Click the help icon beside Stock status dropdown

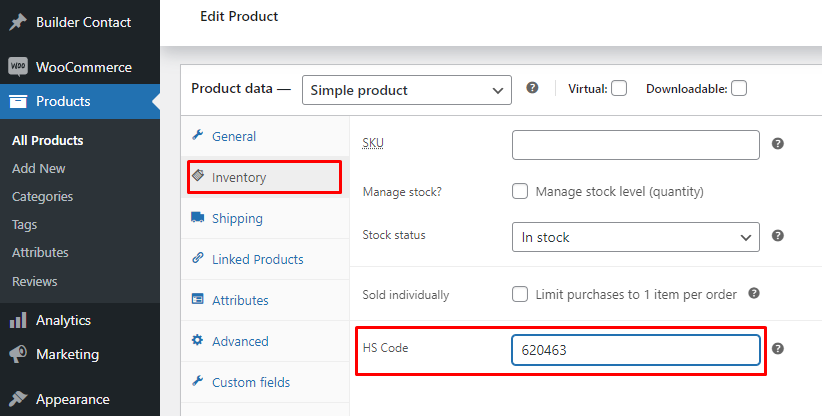777,237
